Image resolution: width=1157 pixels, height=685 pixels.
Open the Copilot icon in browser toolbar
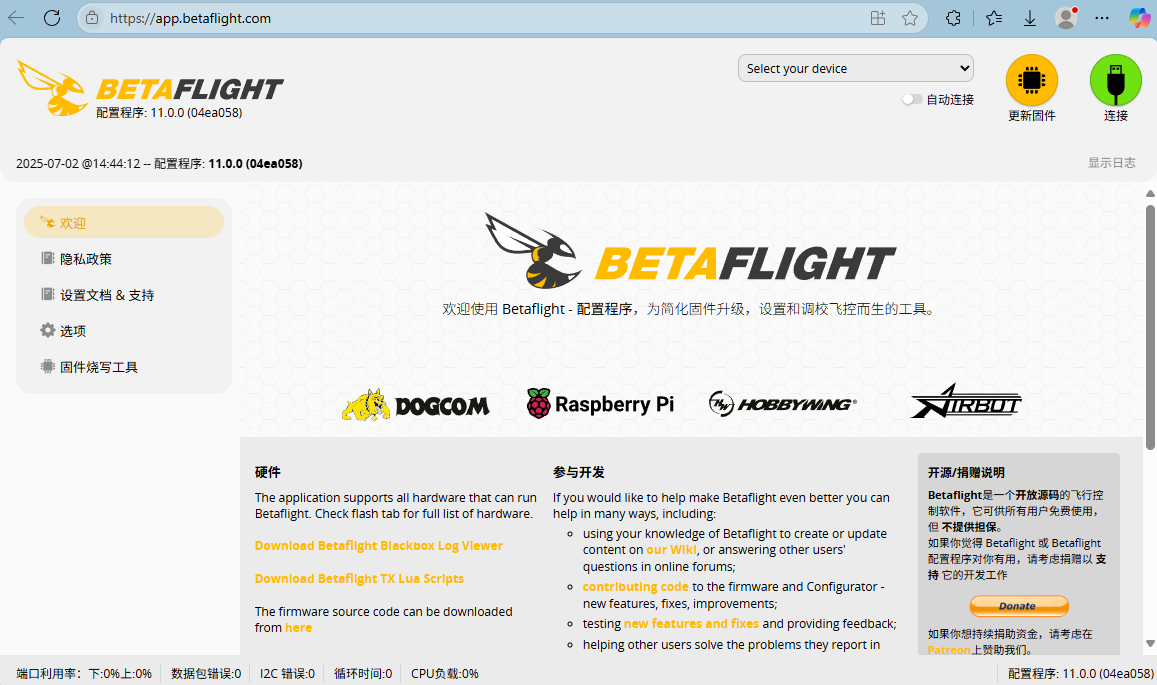click(x=1138, y=18)
